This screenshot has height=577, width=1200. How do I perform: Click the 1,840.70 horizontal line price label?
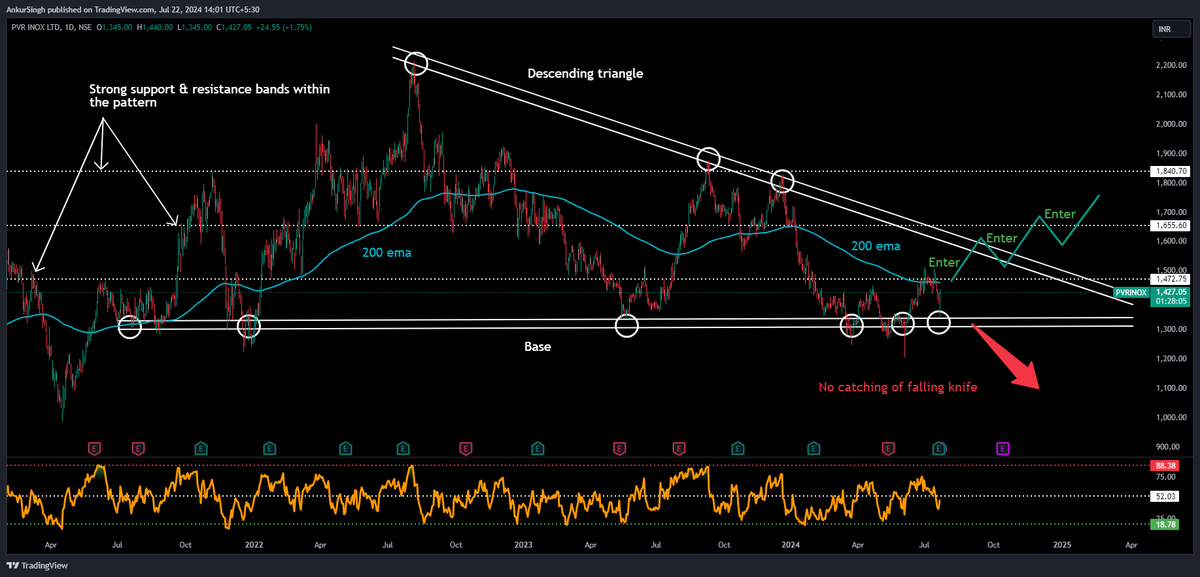(x=1171, y=172)
